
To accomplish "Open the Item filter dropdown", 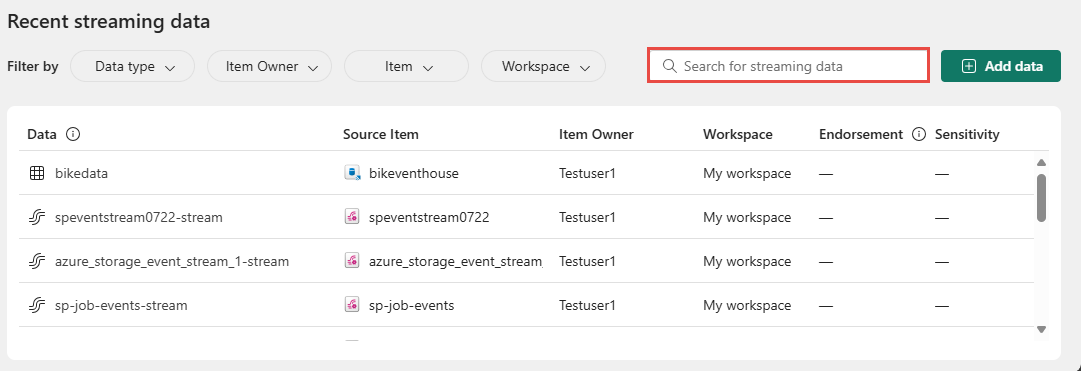I will tap(407, 66).
